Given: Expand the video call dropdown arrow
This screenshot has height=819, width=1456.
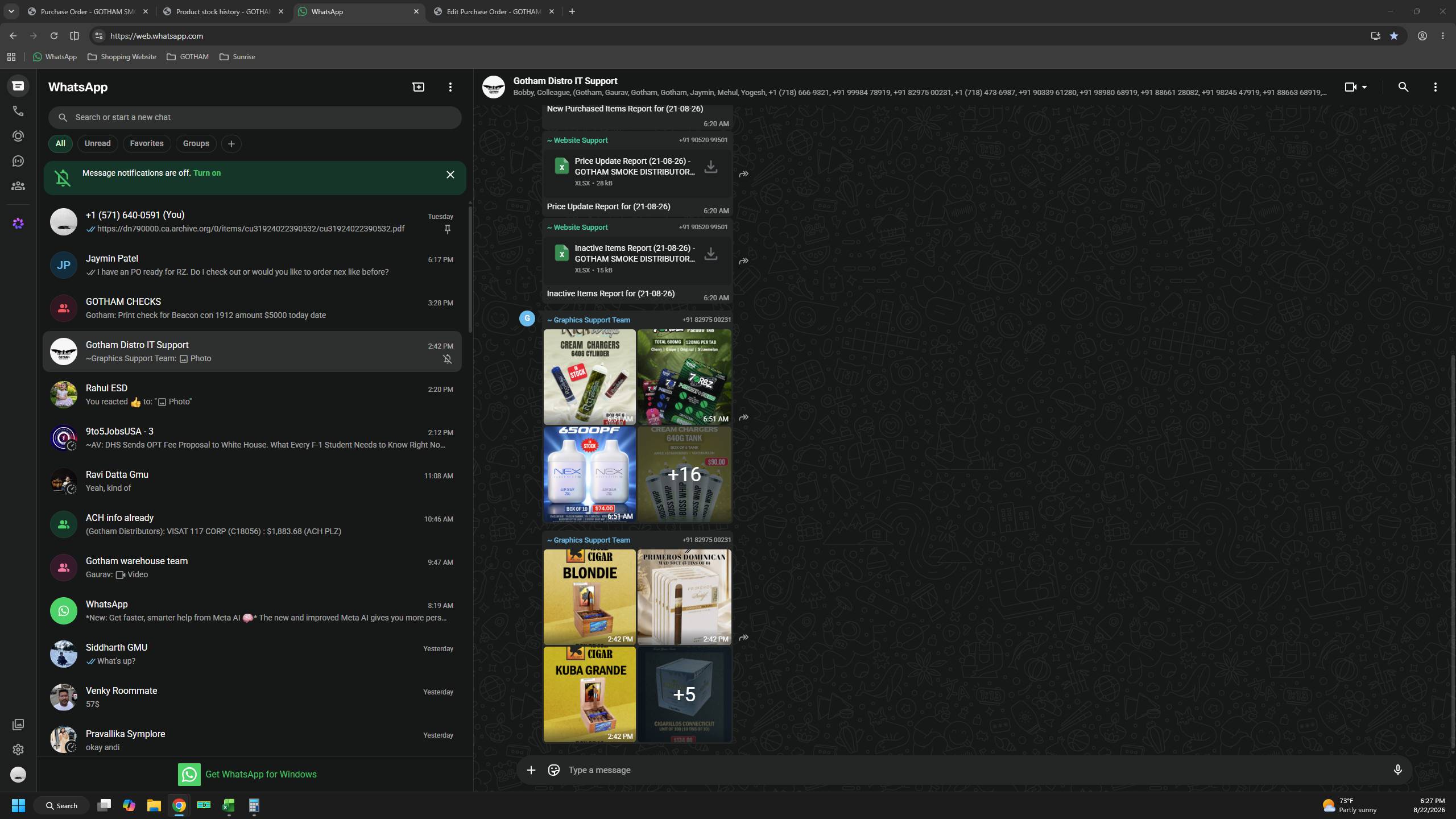Looking at the screenshot, I should pos(1364,87).
